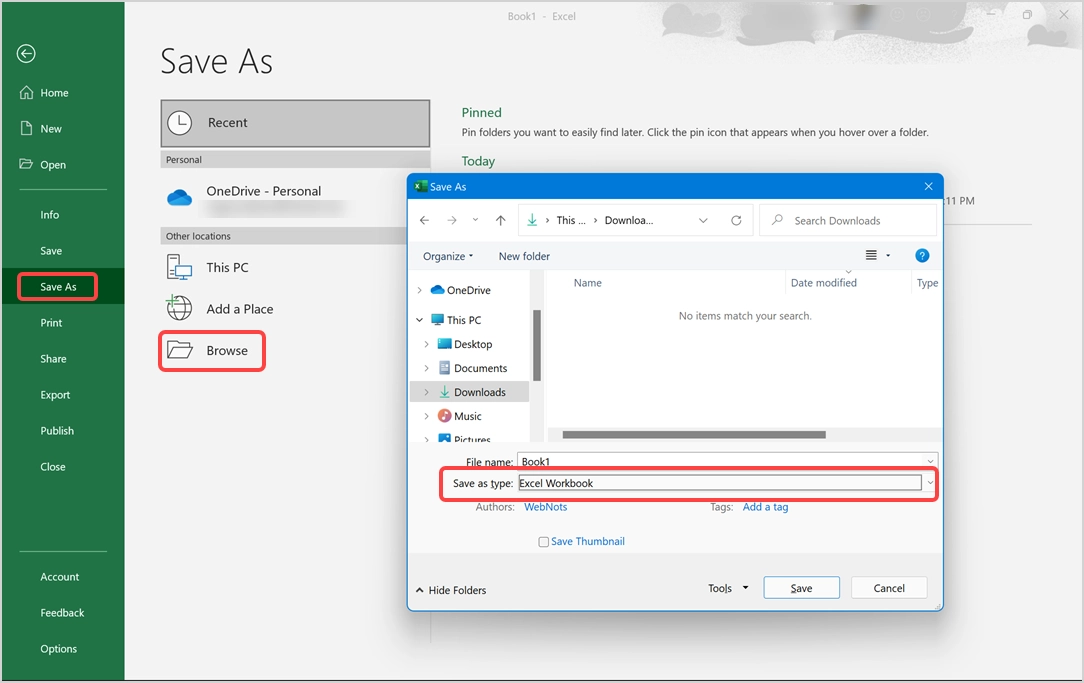Open the Export menu item

click(55, 395)
